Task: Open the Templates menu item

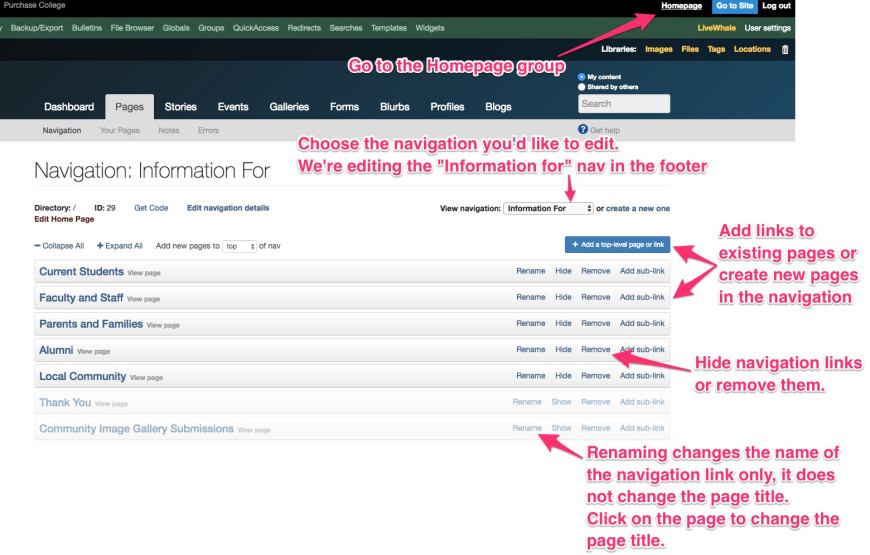Action: 389,28
